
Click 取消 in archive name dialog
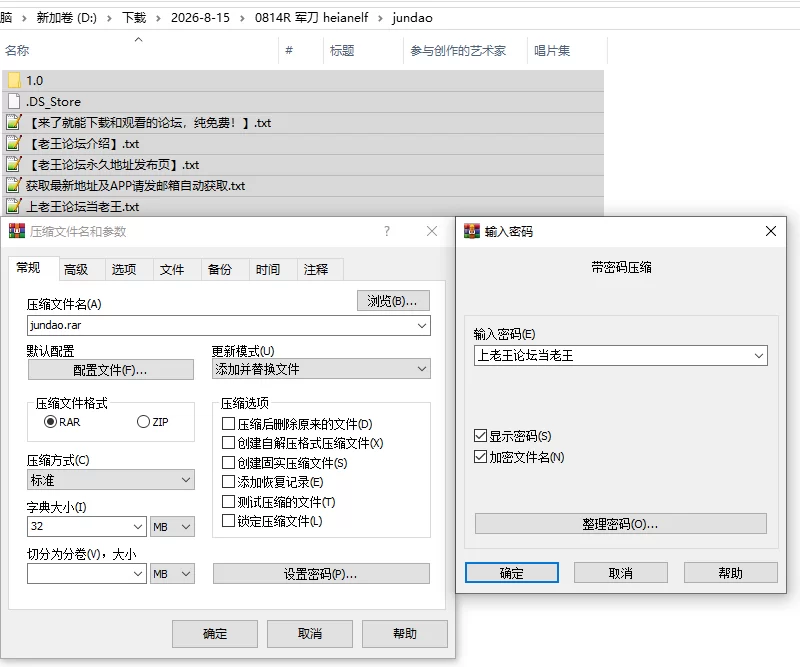310,634
